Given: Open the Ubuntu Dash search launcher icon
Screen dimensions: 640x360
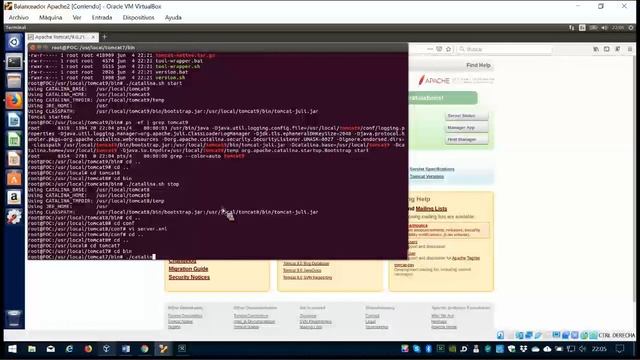Looking at the screenshot, I should (x=14, y=42).
